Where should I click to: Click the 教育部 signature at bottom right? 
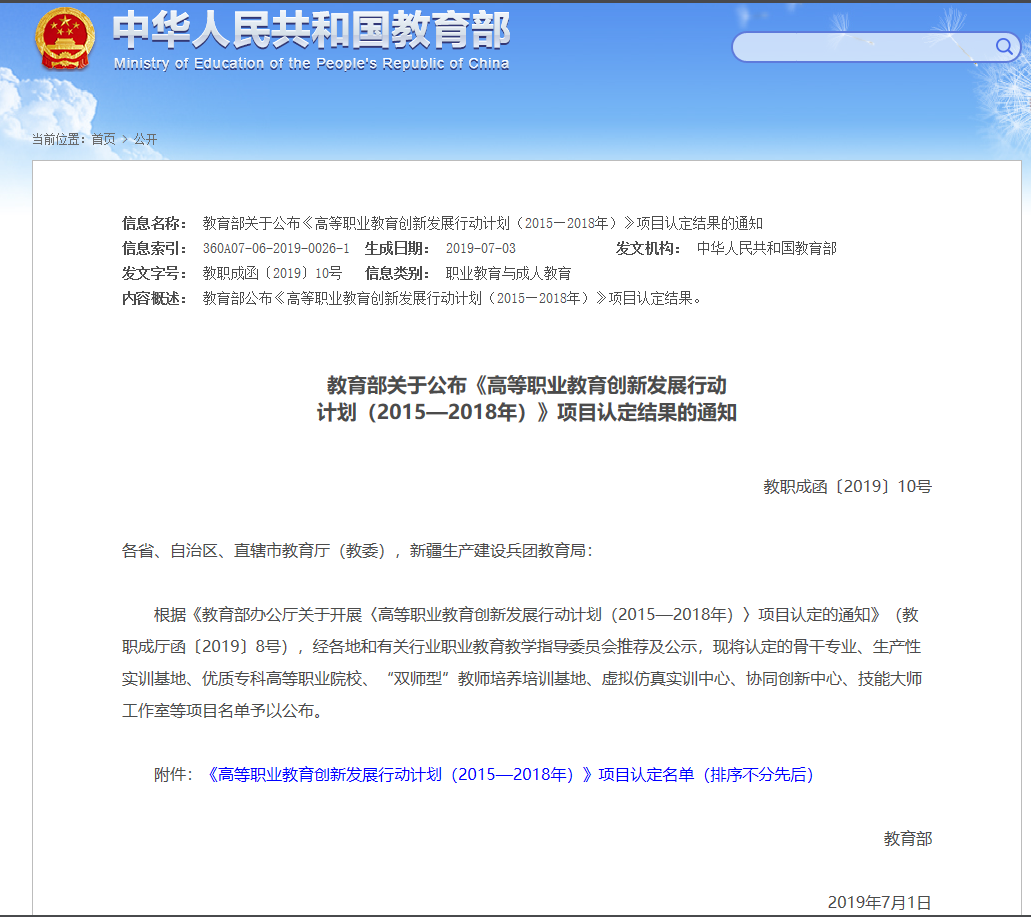click(x=907, y=839)
